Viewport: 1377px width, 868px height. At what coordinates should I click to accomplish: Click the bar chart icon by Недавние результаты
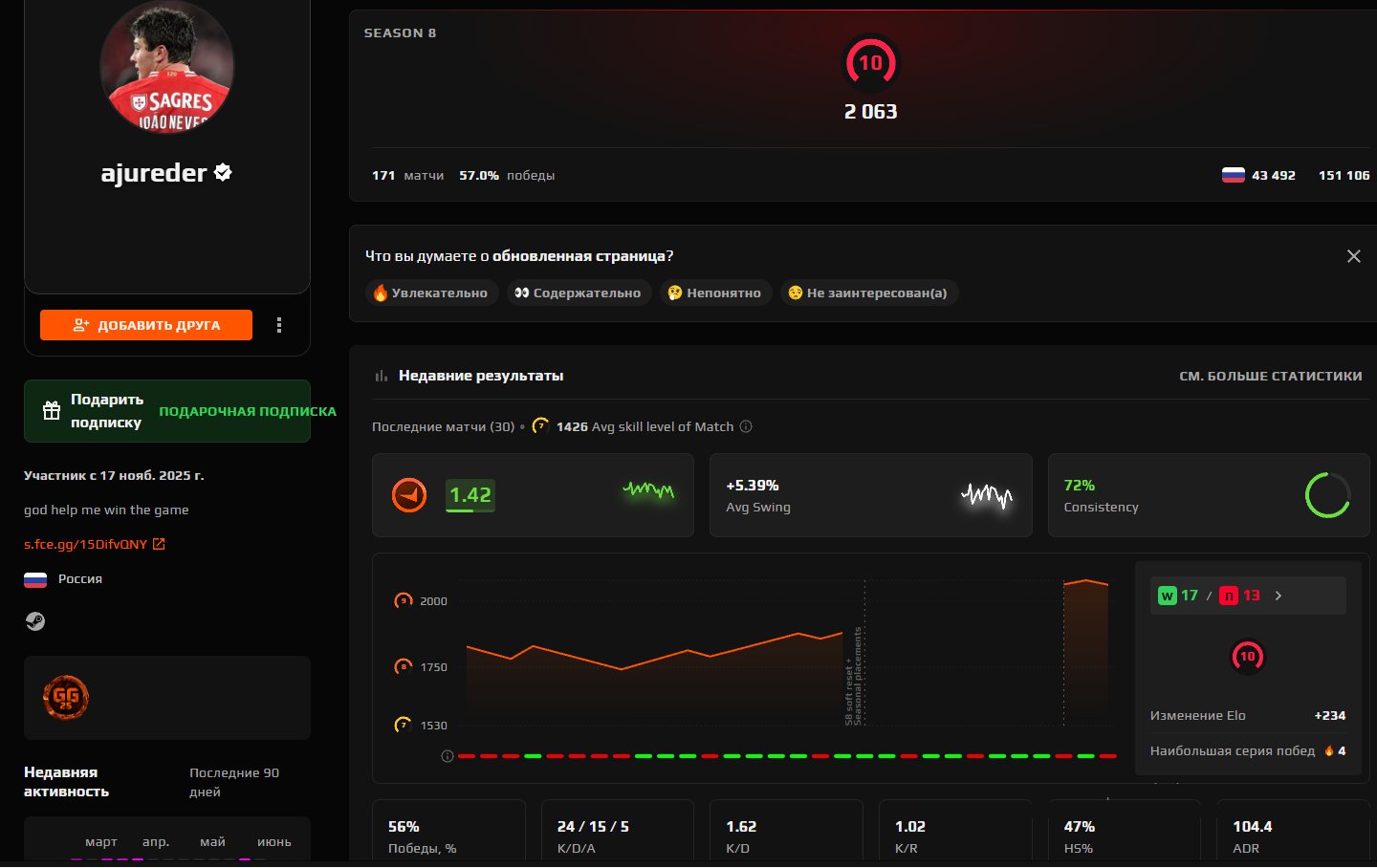382,376
